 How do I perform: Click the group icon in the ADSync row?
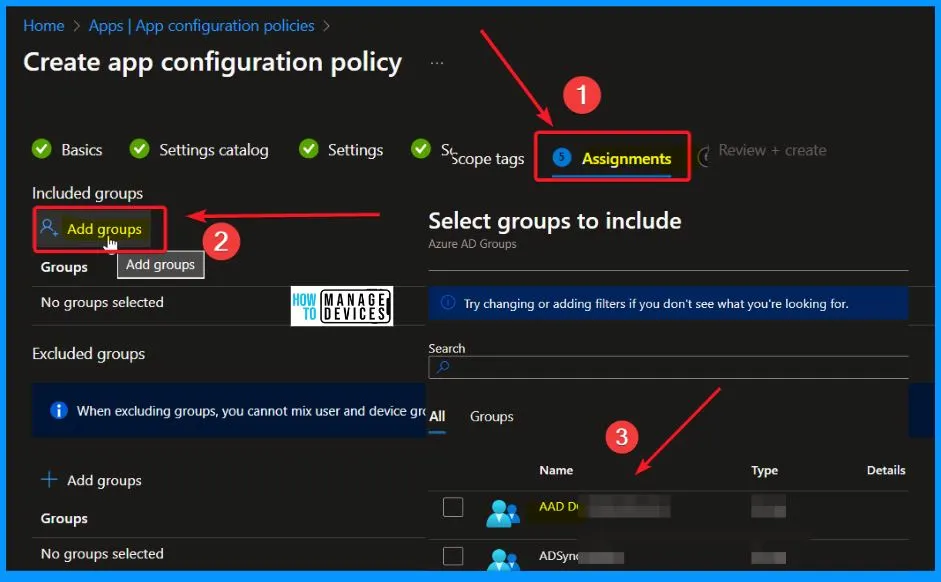503,559
